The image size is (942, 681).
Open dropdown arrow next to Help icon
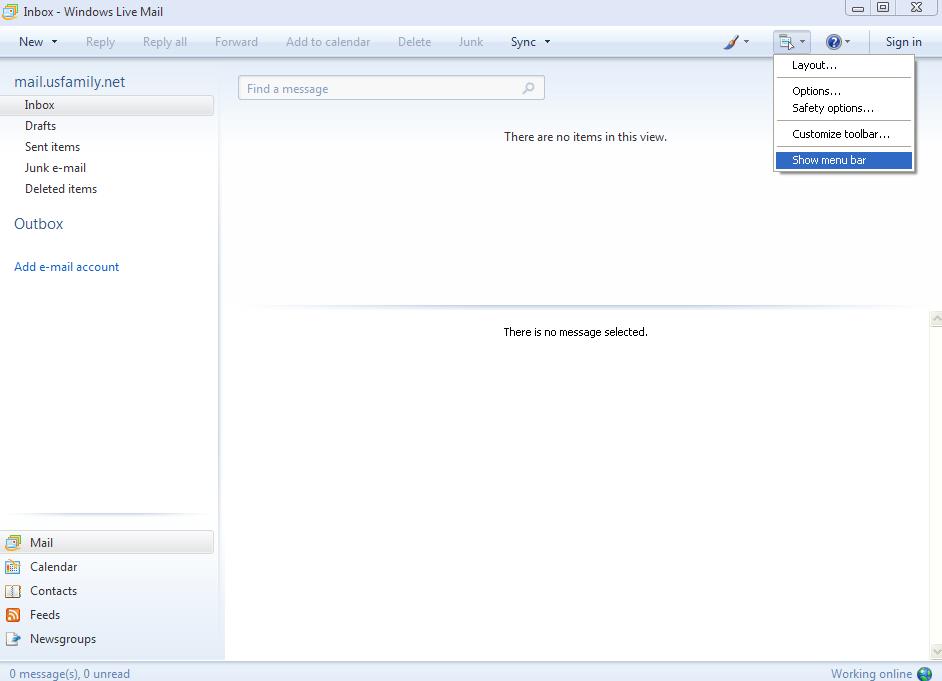(847, 42)
